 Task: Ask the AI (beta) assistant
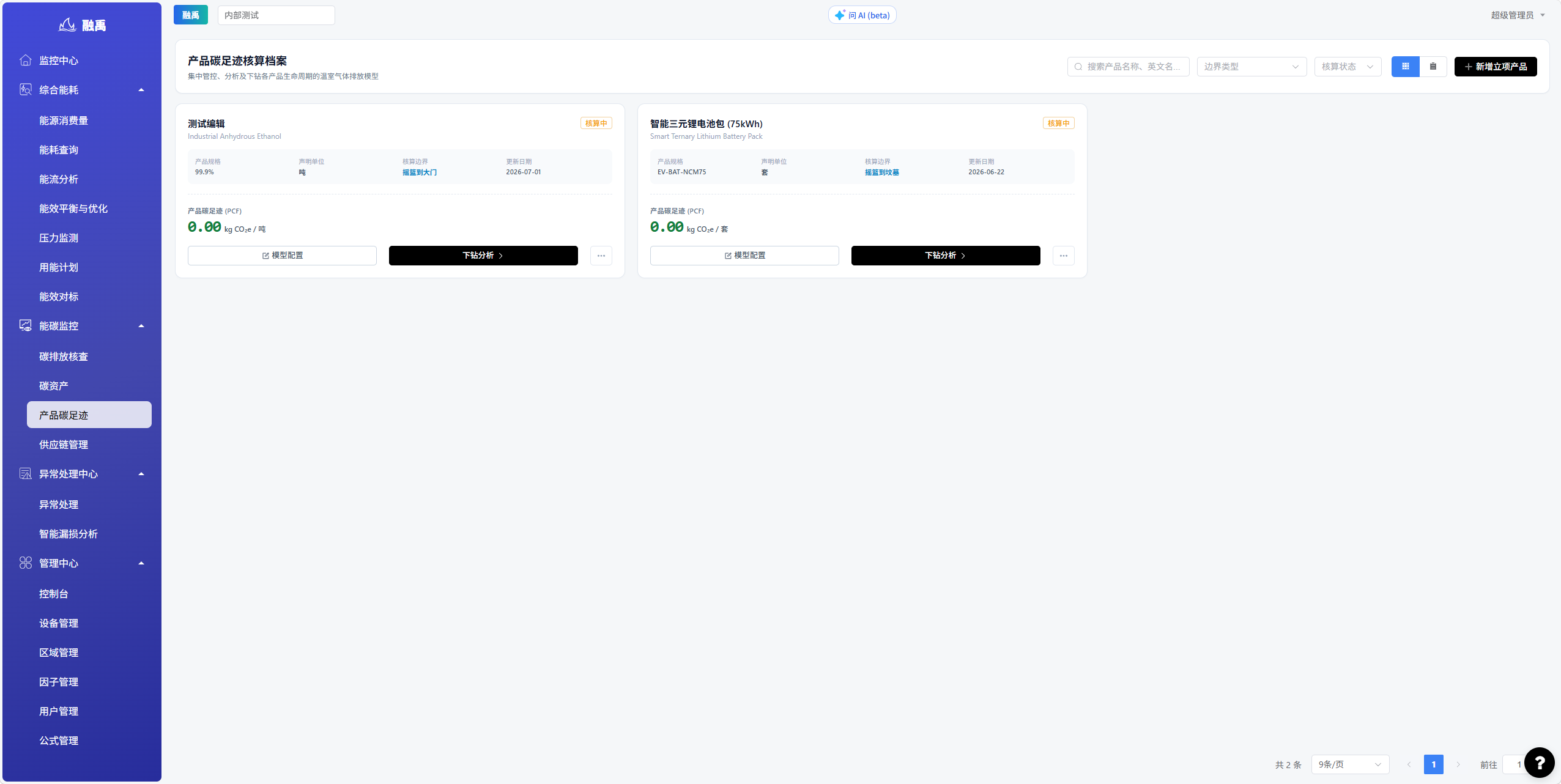click(862, 15)
